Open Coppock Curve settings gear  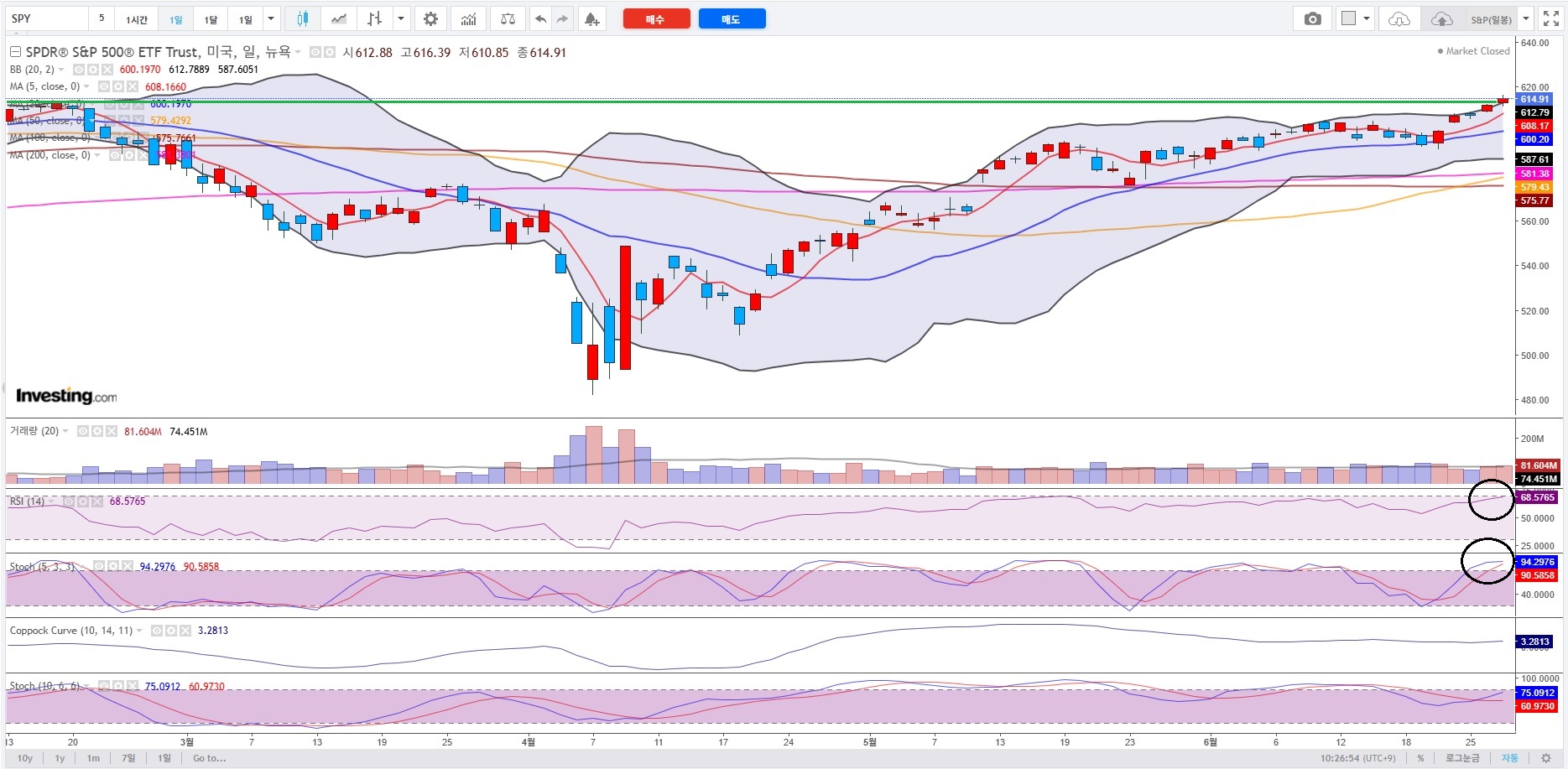tap(171, 631)
